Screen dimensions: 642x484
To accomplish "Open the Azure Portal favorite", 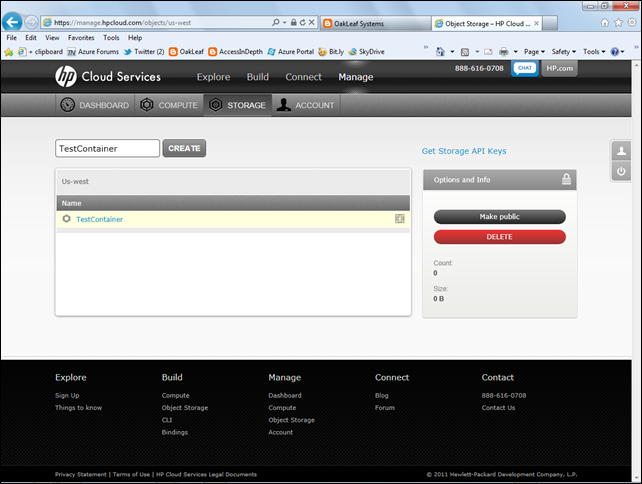I will (x=291, y=52).
